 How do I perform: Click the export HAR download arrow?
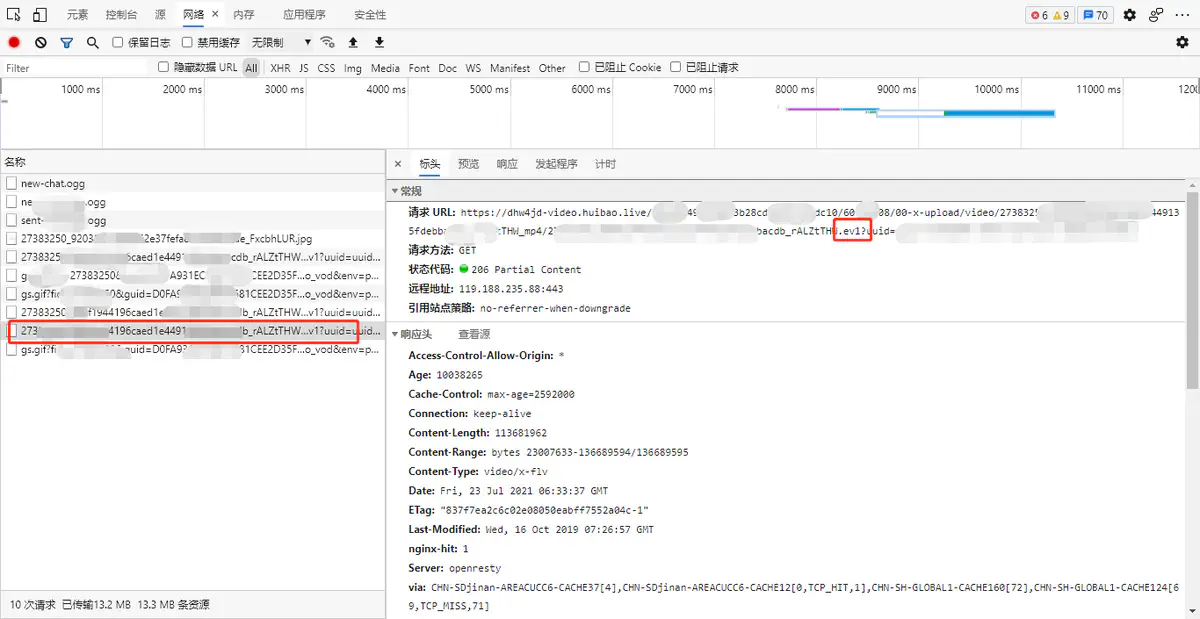pyautogui.click(x=379, y=43)
